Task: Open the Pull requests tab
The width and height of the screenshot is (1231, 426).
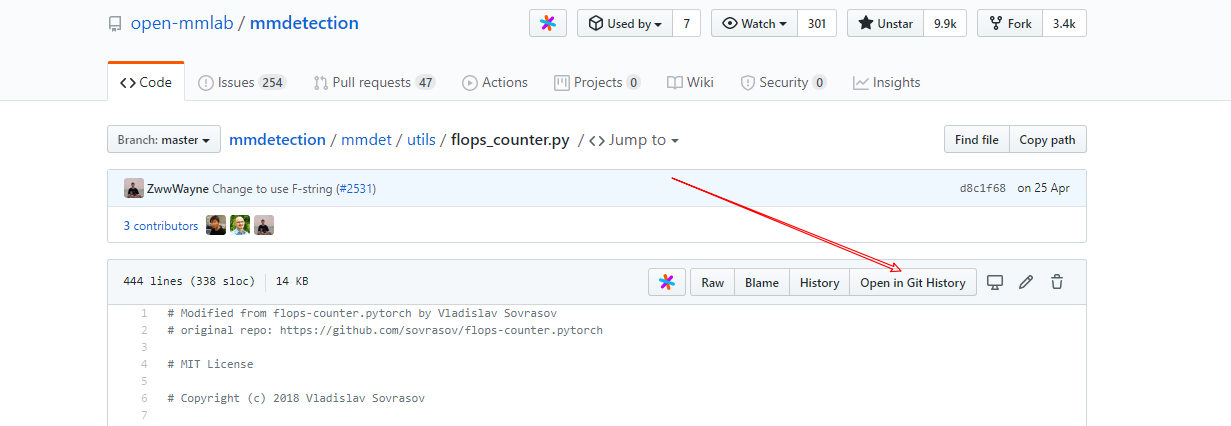Action: [375, 82]
